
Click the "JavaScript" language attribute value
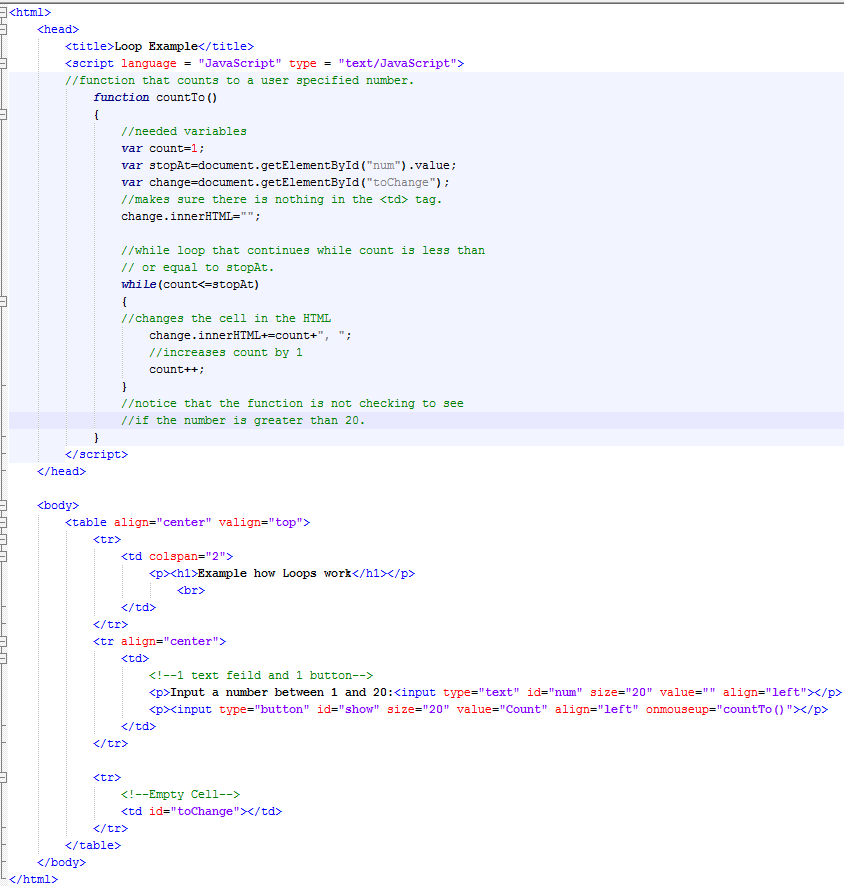(x=240, y=63)
